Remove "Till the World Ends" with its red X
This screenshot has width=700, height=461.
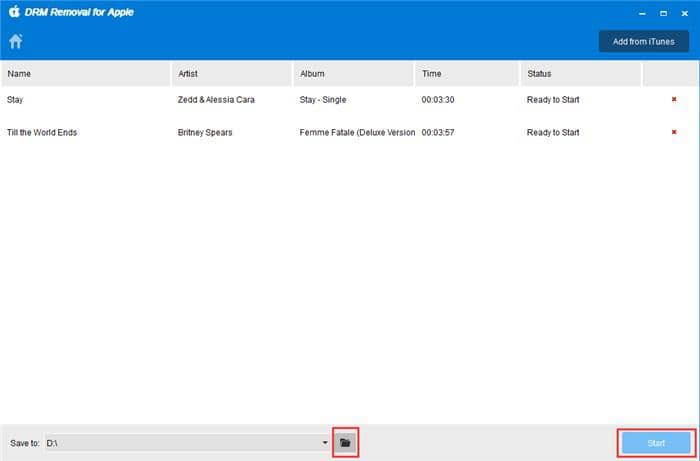674,132
